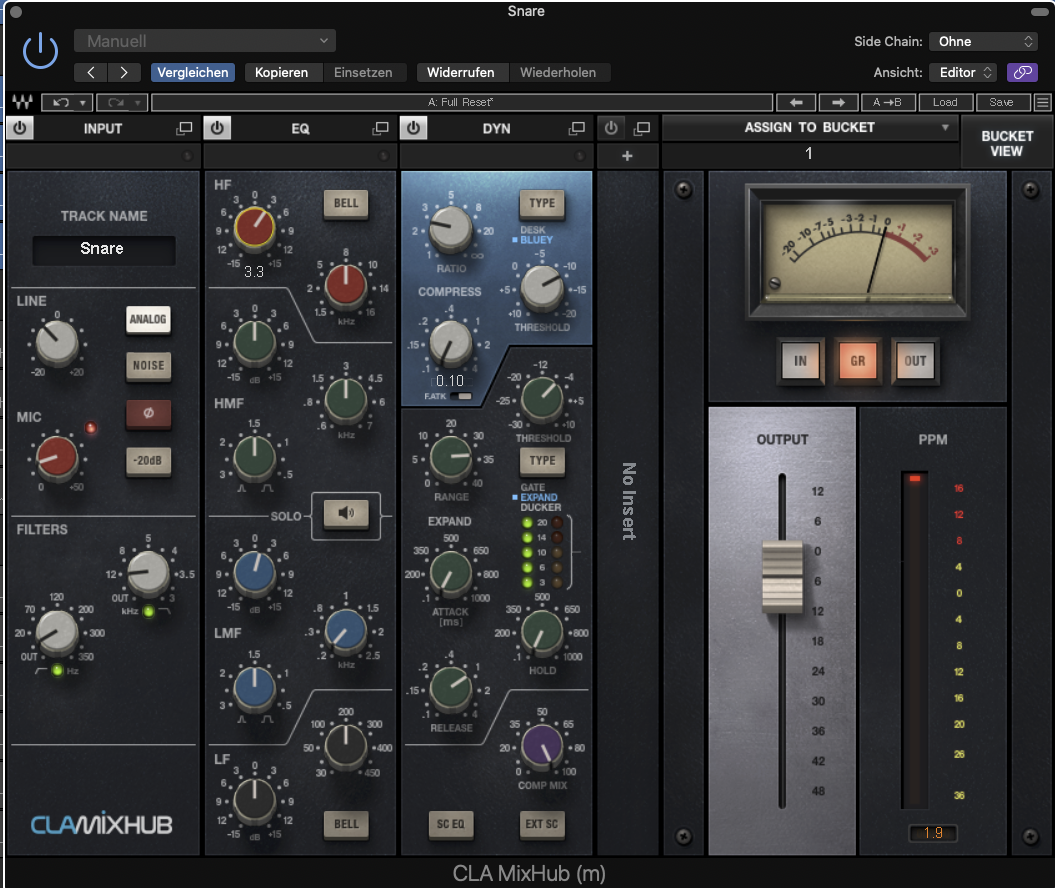Image resolution: width=1055 pixels, height=888 pixels.
Task: Click the Snare track name field
Action: (x=103, y=249)
